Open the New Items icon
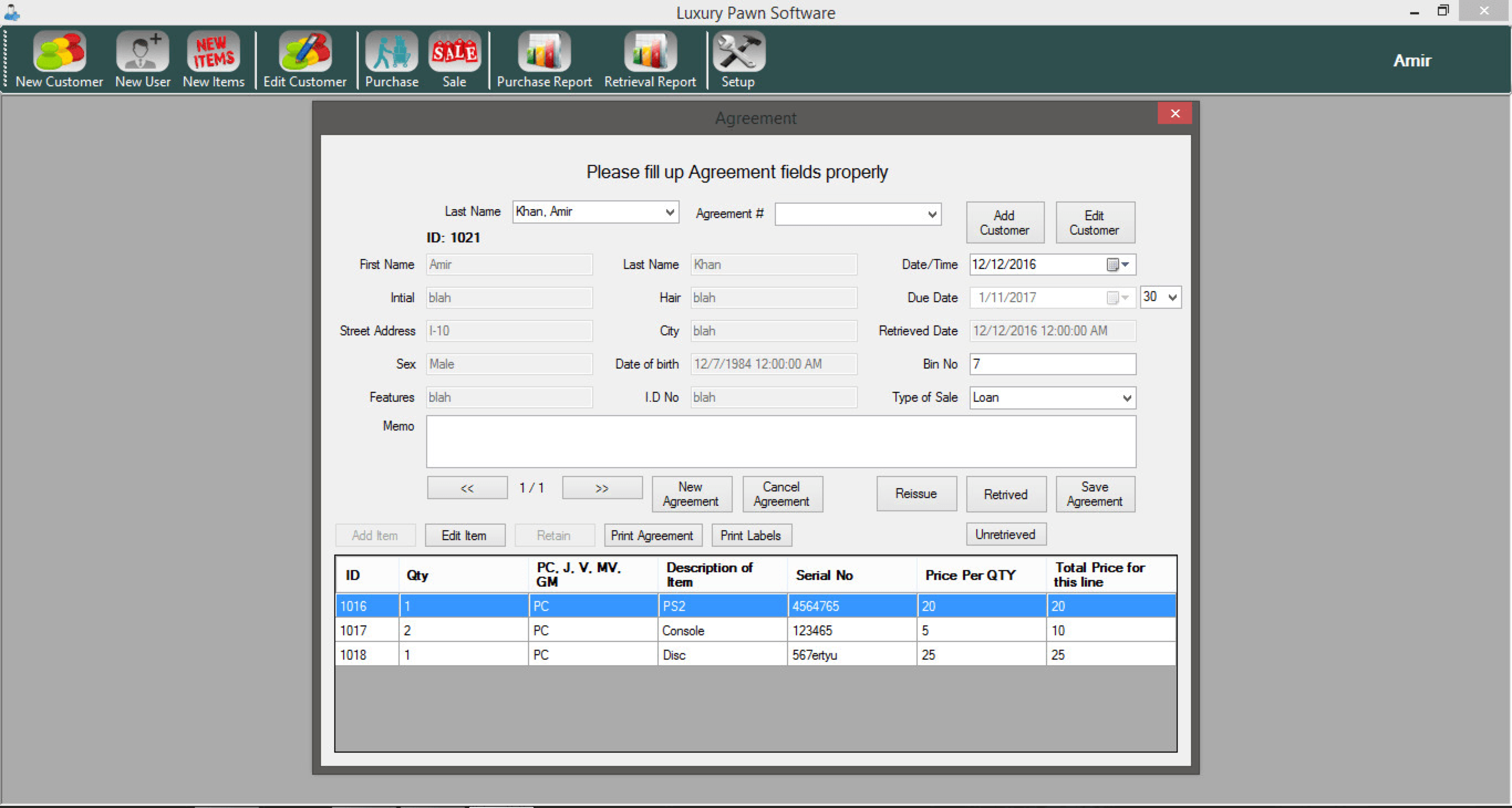This screenshot has width=1512, height=808. 213,59
